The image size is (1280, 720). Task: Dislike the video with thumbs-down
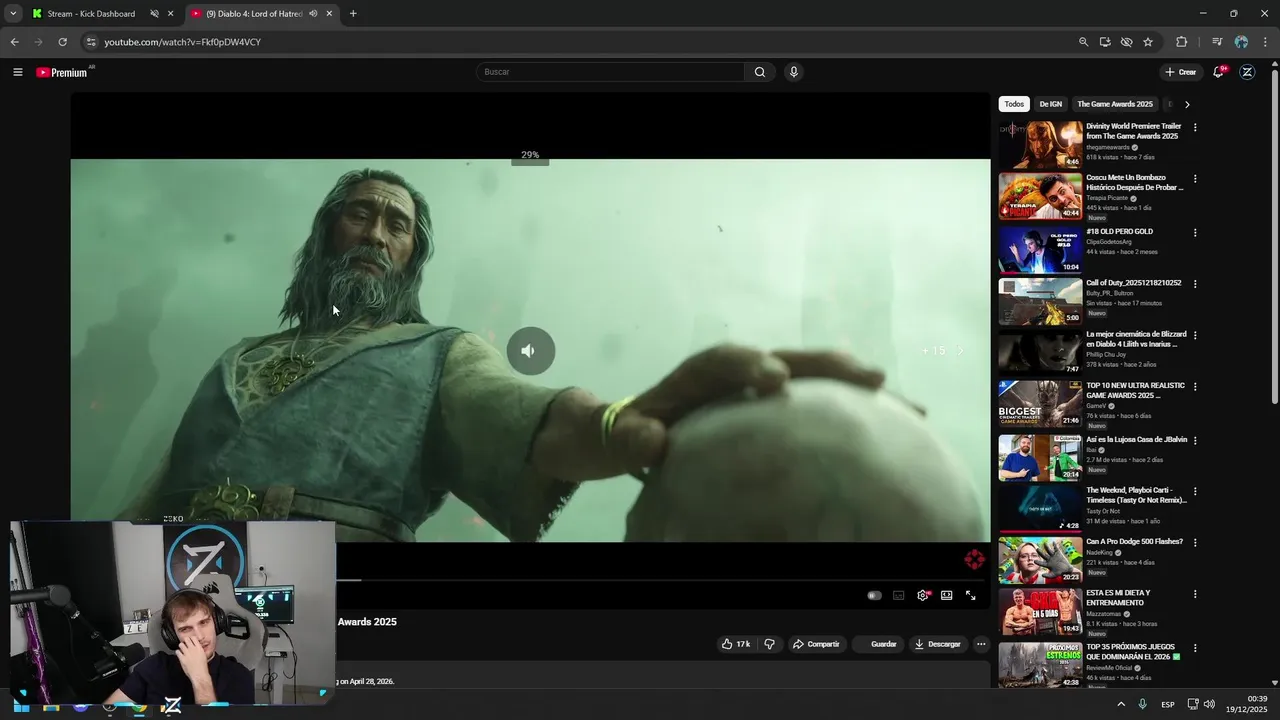click(x=769, y=644)
